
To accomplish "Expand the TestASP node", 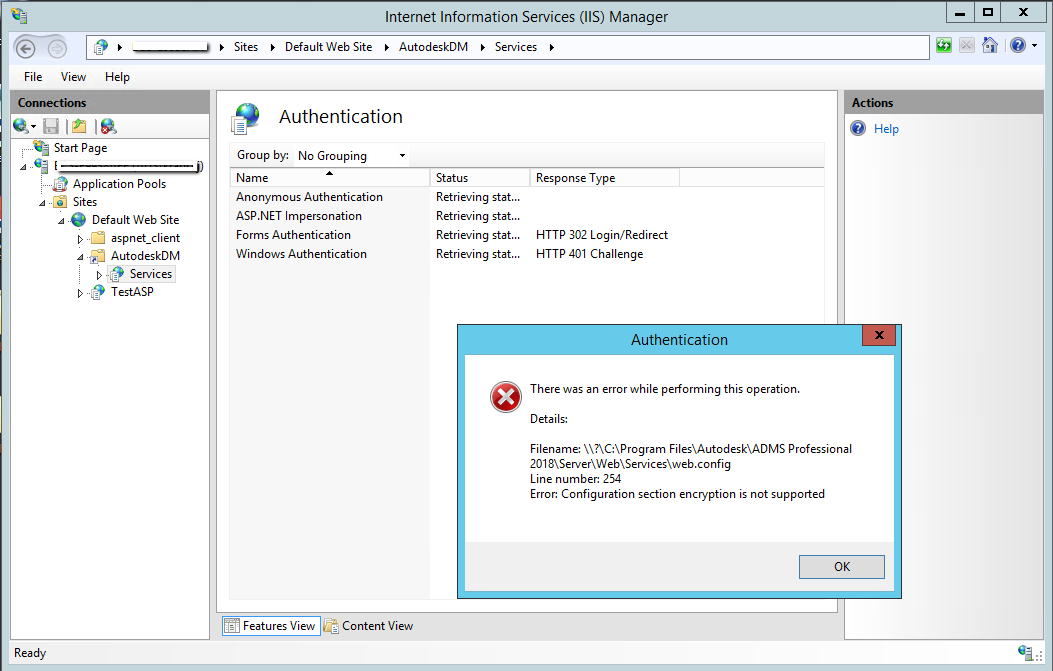I will (80, 293).
